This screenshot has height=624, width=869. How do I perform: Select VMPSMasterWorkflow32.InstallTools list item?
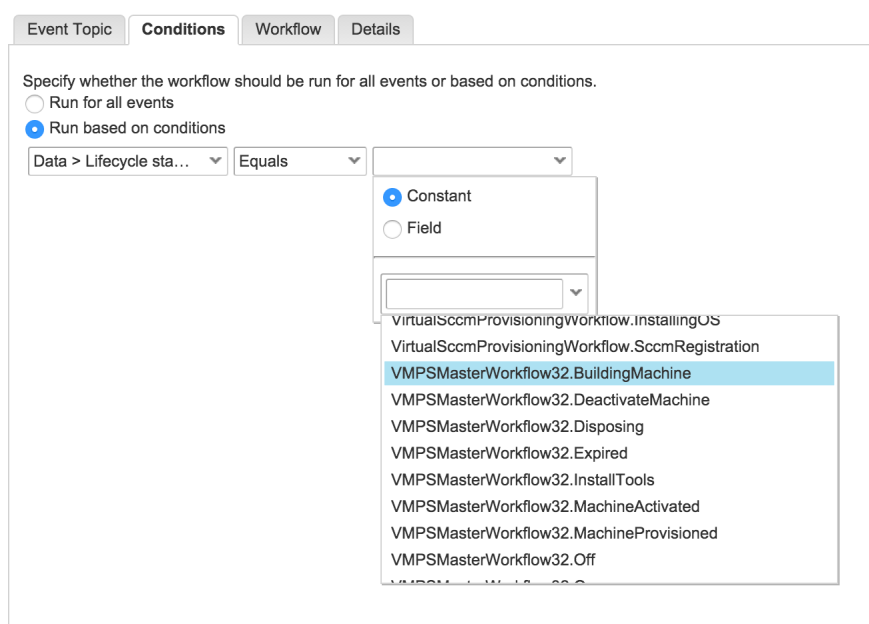point(522,480)
